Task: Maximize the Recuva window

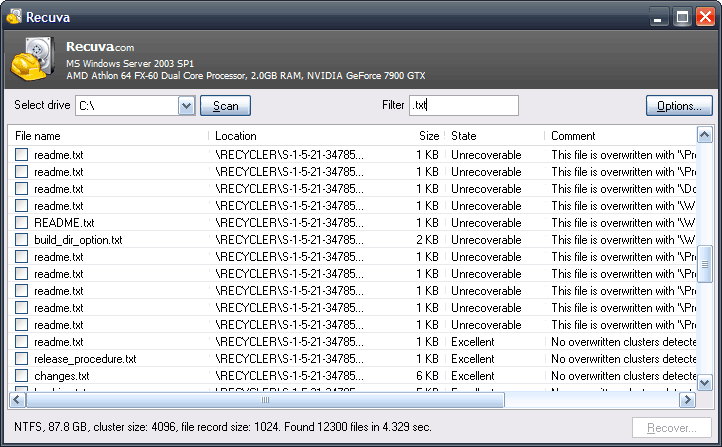Action: point(682,16)
